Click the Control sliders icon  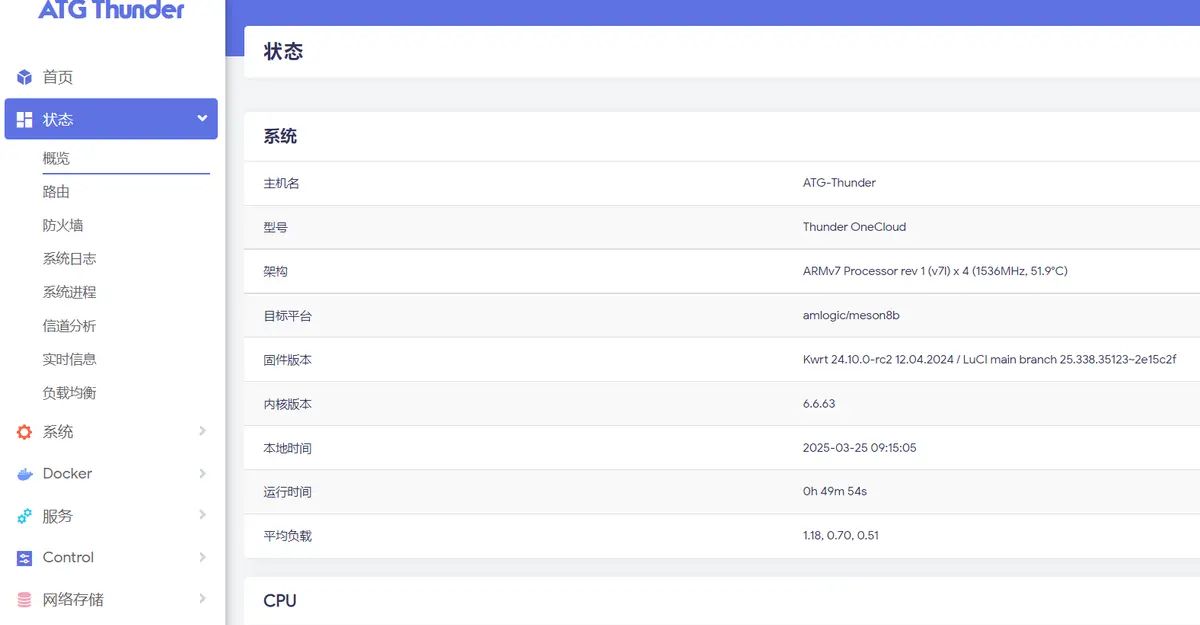(25, 558)
